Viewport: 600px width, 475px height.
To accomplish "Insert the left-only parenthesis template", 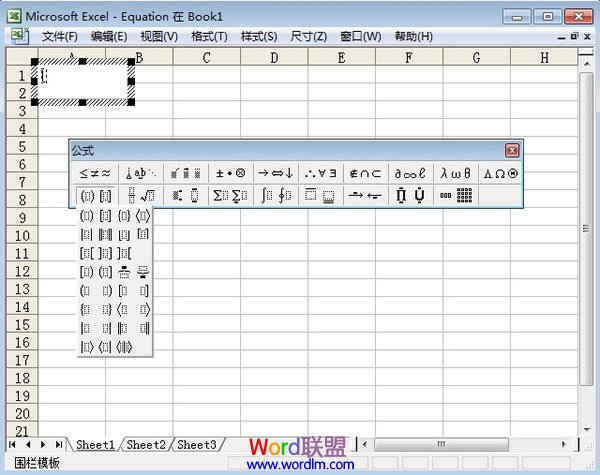I will (x=86, y=291).
